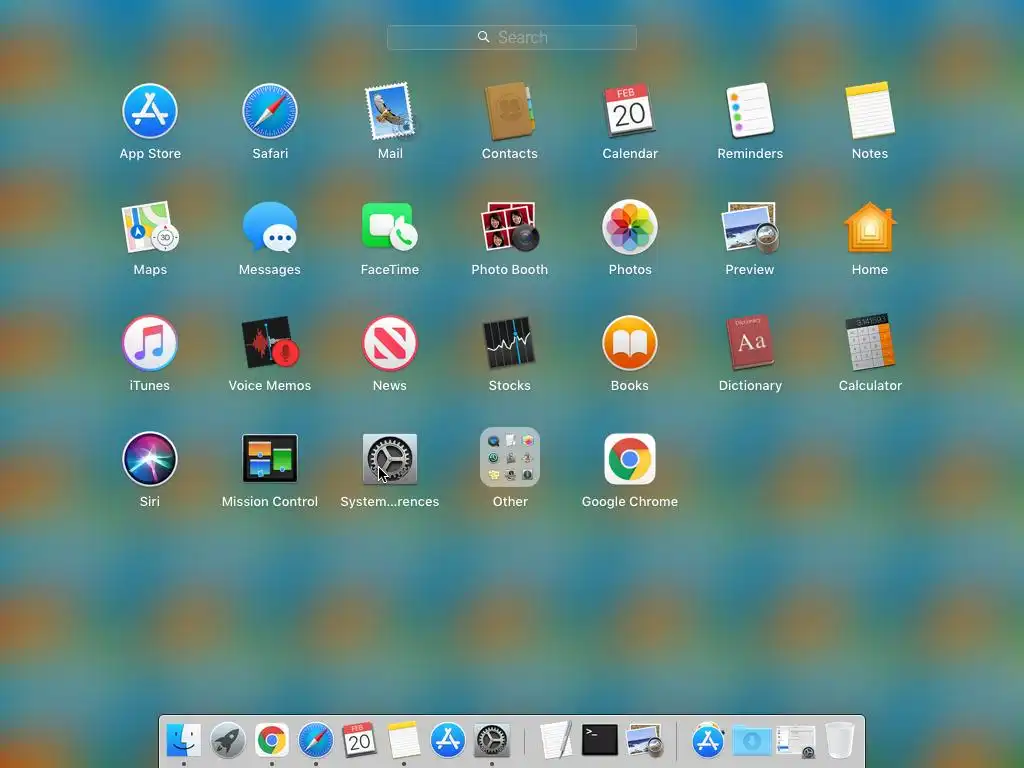1024x768 pixels.
Task: Click the "Mission Control" label
Action: tap(270, 502)
